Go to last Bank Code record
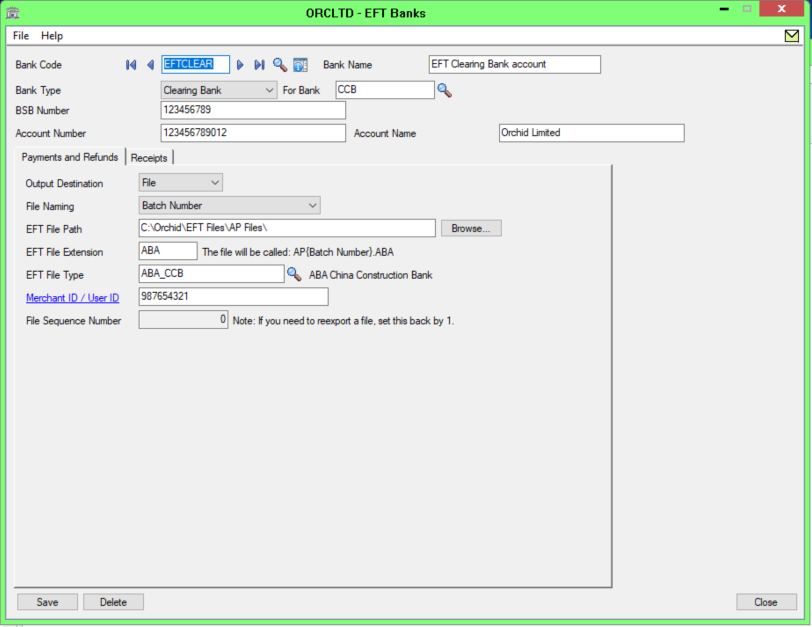Viewport: 812px width, 627px height. (x=259, y=65)
